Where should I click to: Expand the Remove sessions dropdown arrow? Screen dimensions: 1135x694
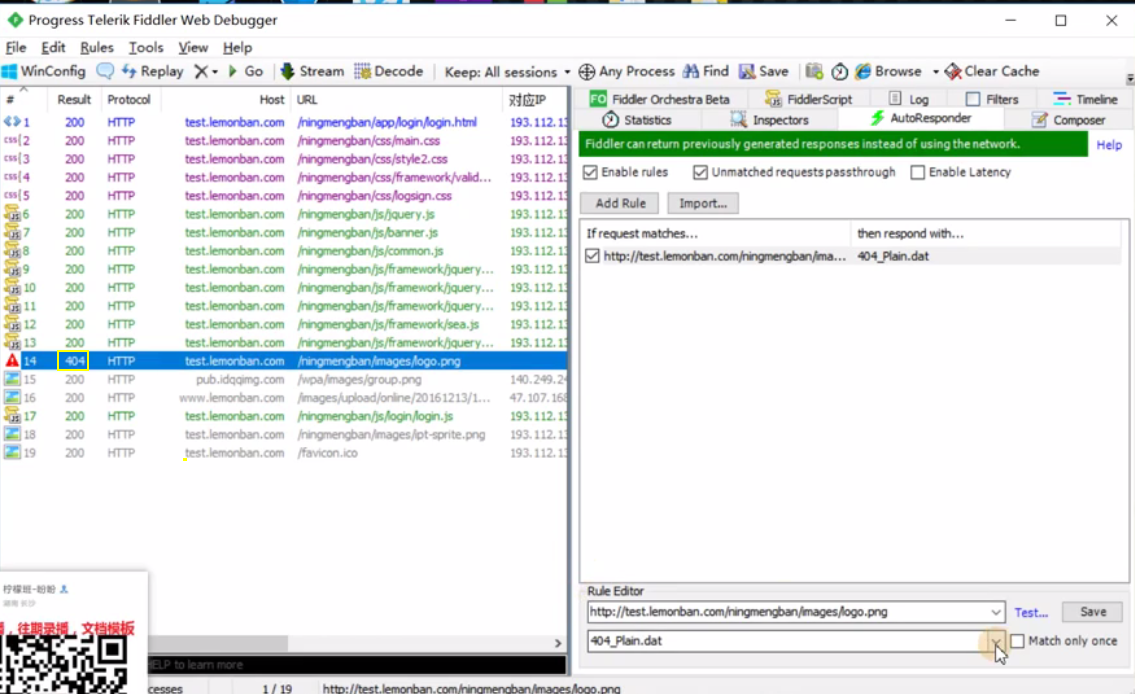[x=214, y=72]
